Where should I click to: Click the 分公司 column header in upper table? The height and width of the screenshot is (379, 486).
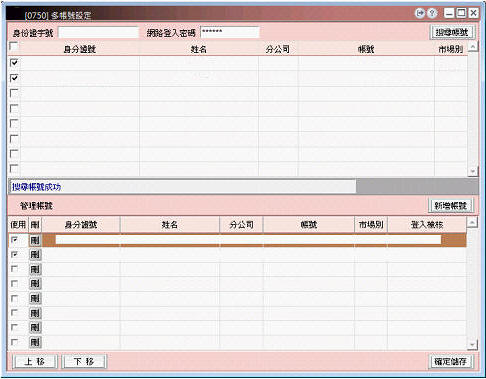coord(278,49)
